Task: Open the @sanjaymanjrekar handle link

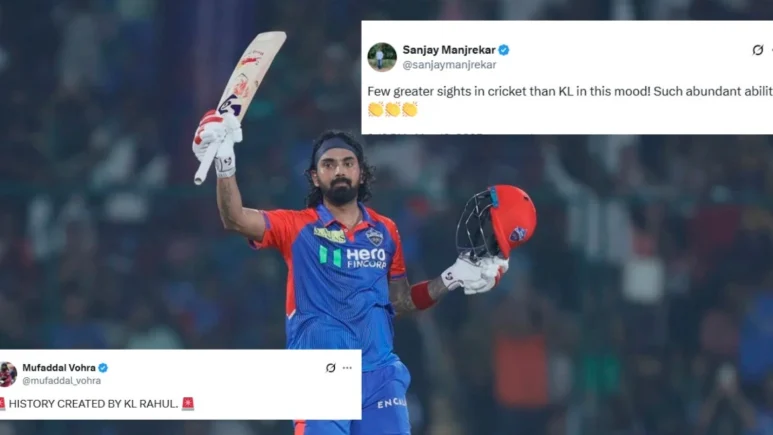Action: tap(449, 65)
